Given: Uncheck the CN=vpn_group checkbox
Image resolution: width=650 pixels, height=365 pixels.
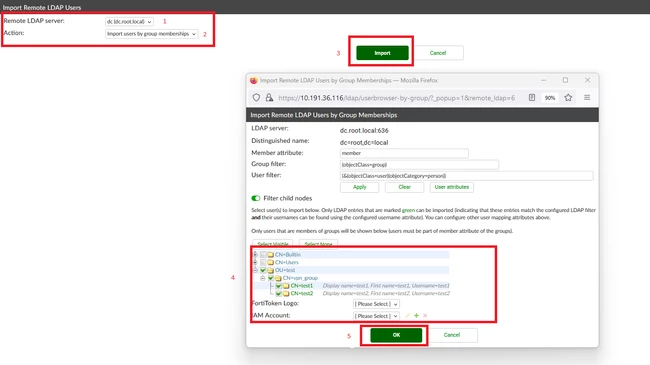Looking at the screenshot, I should 271,278.
